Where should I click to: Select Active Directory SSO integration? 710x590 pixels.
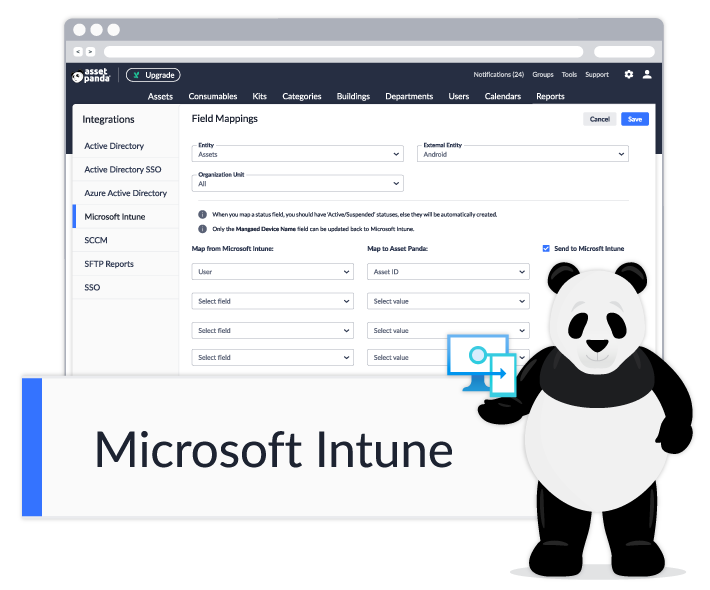(126, 169)
